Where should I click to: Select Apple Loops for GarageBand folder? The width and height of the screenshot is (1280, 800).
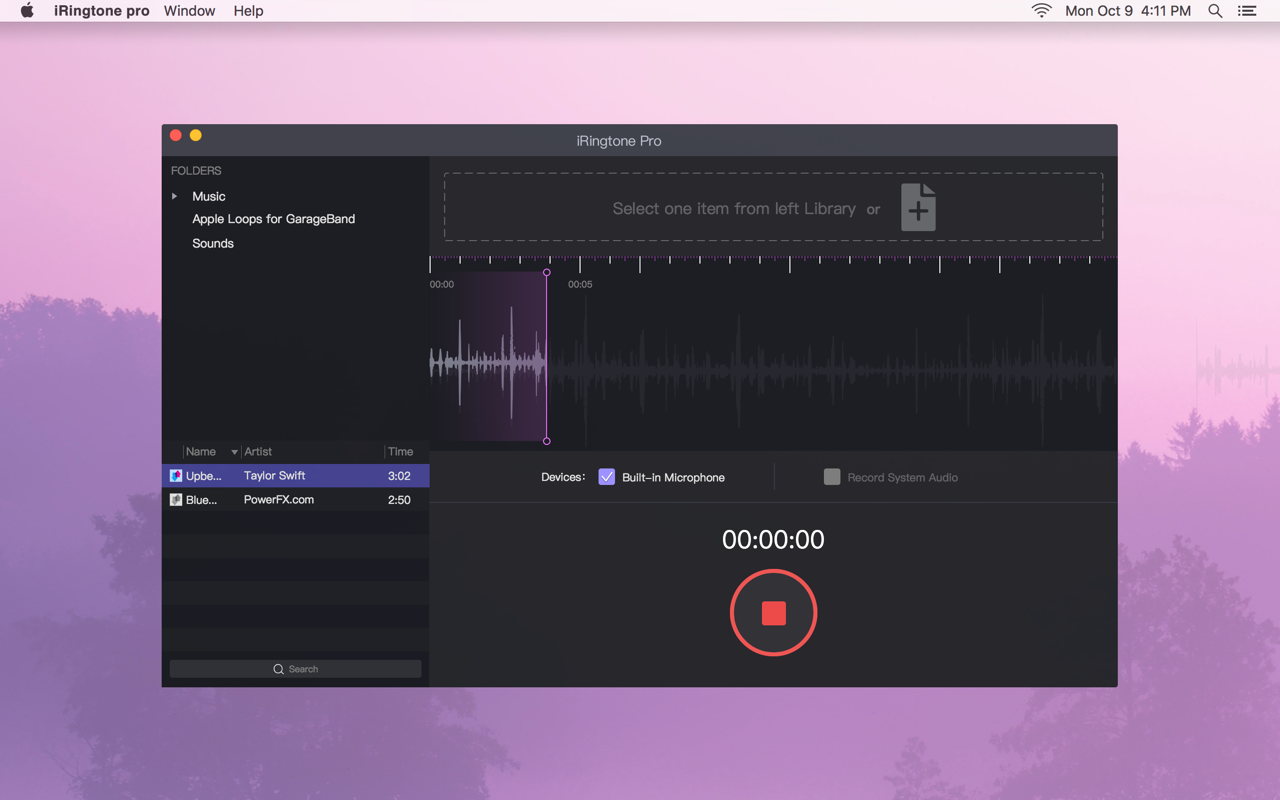pyautogui.click(x=273, y=219)
